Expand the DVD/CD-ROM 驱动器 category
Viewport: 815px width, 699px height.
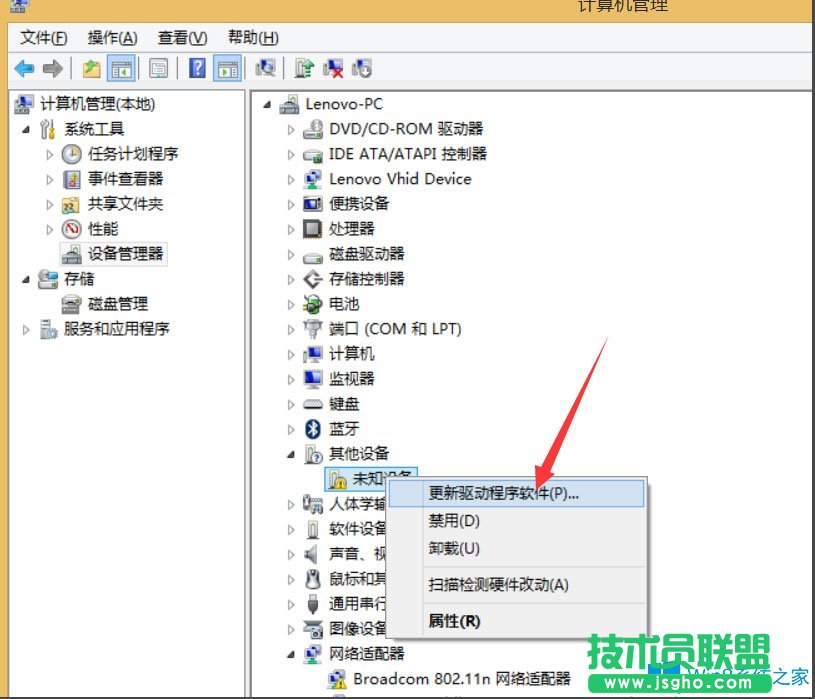[x=290, y=129]
